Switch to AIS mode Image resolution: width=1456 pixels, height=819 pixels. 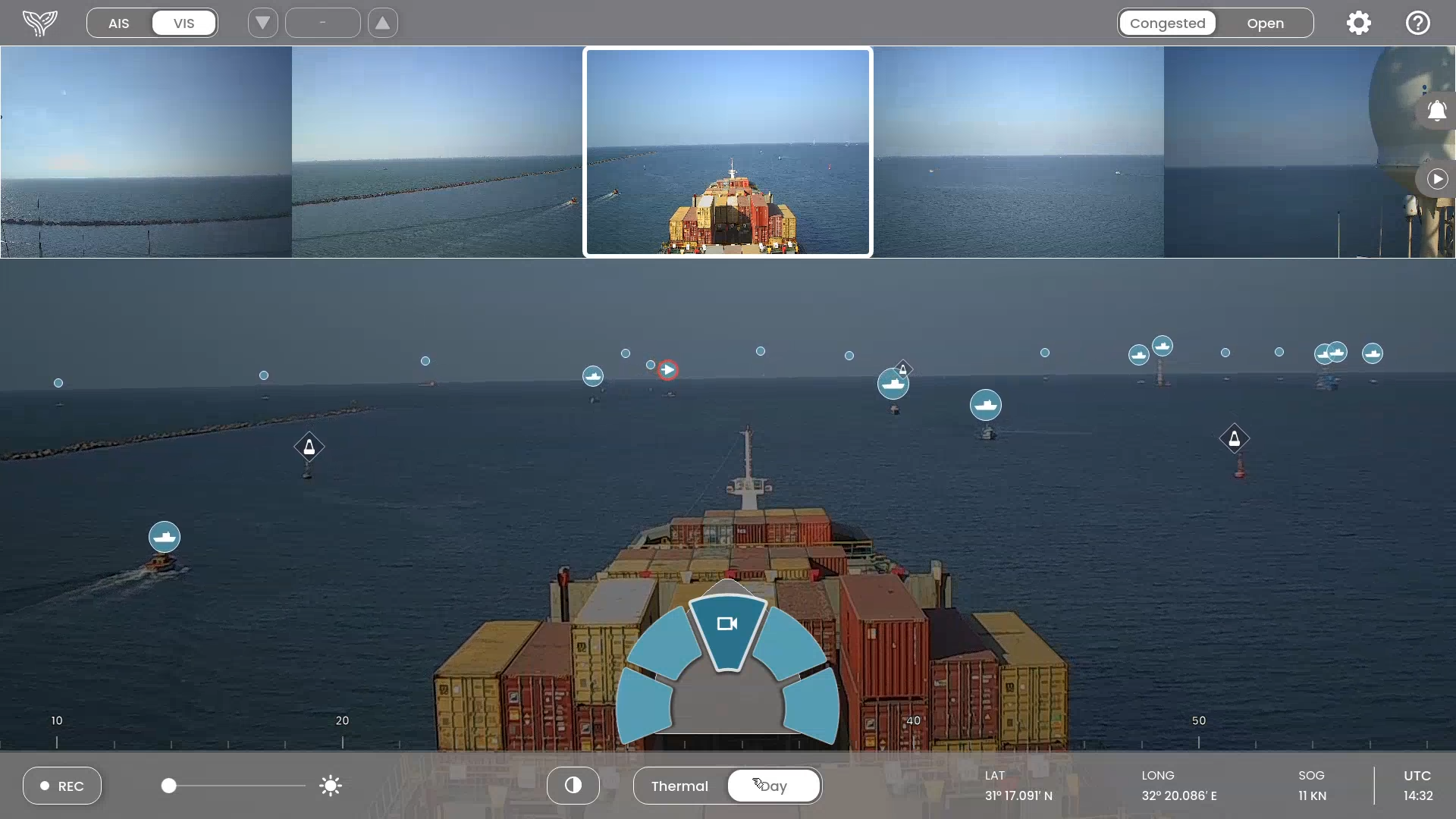coord(119,23)
